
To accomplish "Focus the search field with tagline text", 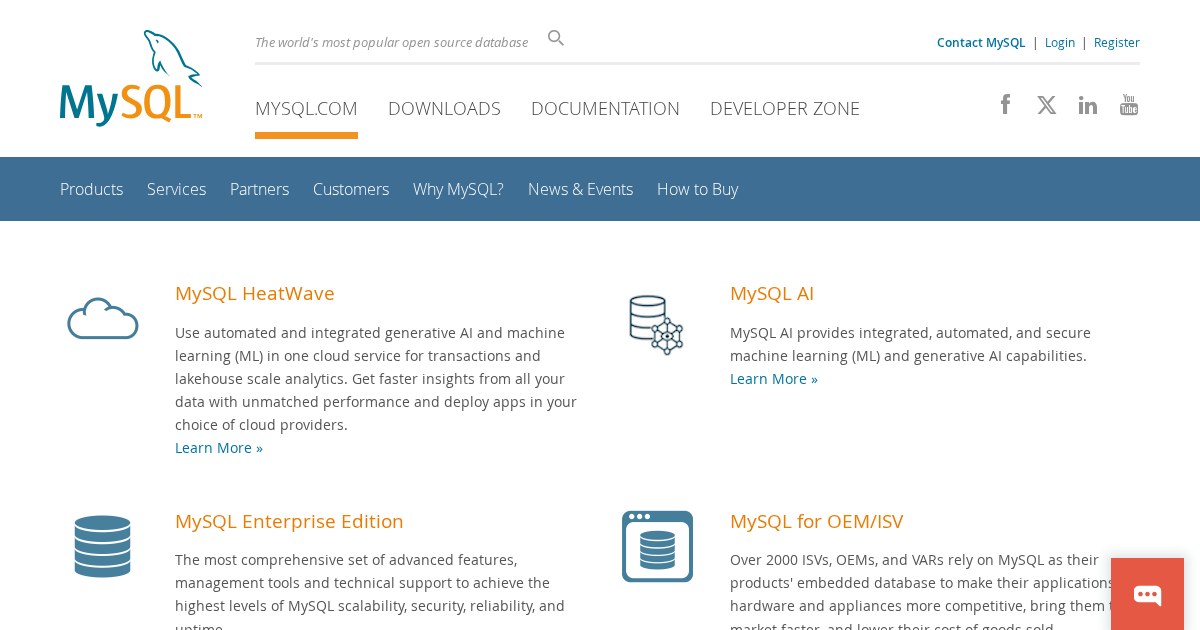I will tap(392, 42).
